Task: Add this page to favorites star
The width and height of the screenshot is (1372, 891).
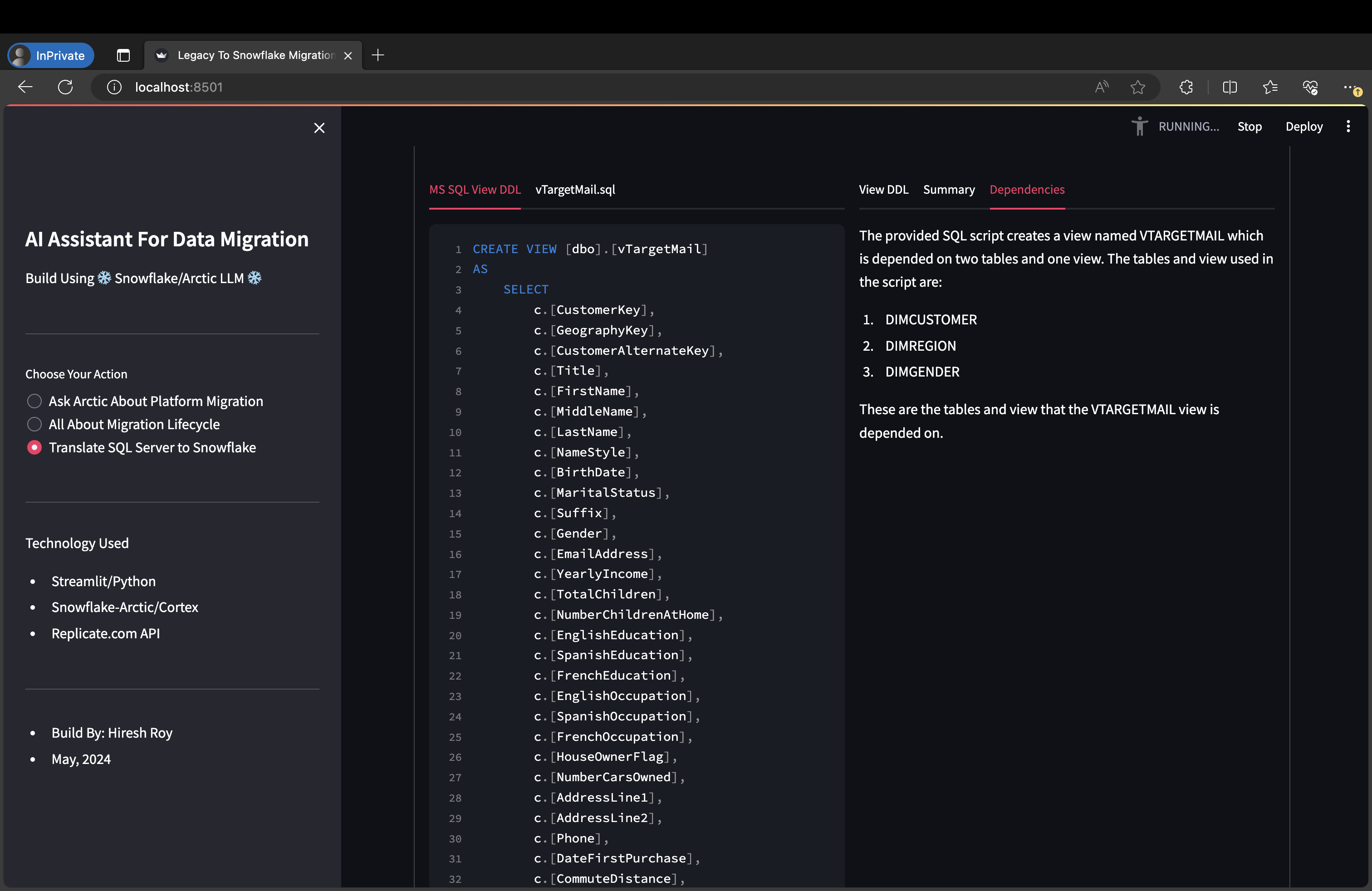Action: tap(1137, 87)
